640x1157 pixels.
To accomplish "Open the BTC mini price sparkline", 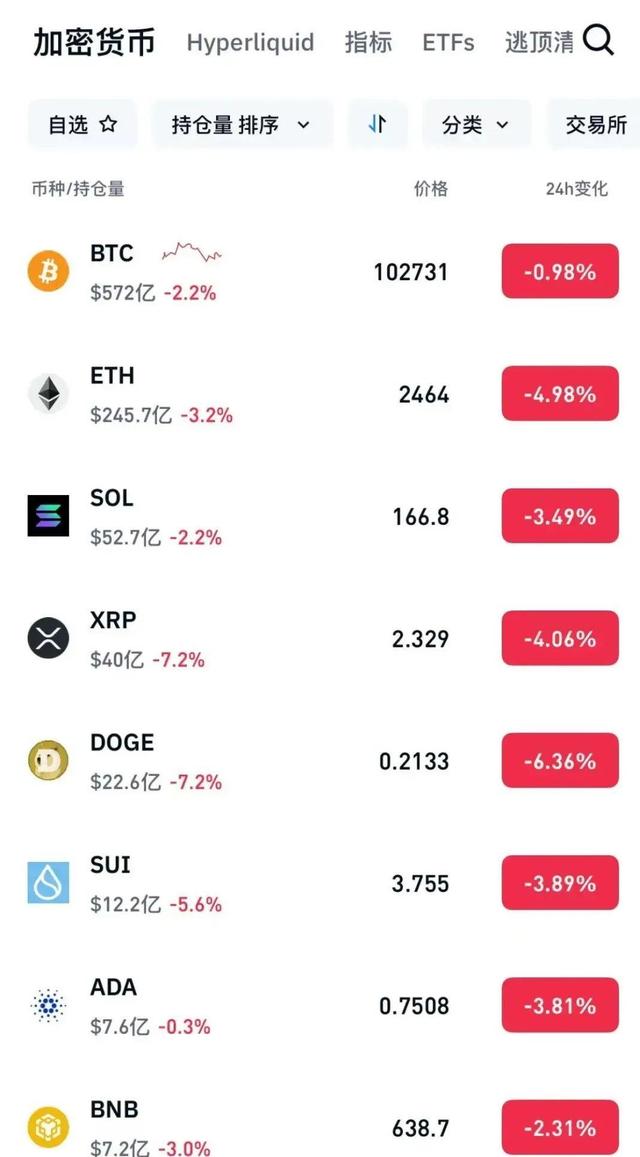I will point(192,252).
